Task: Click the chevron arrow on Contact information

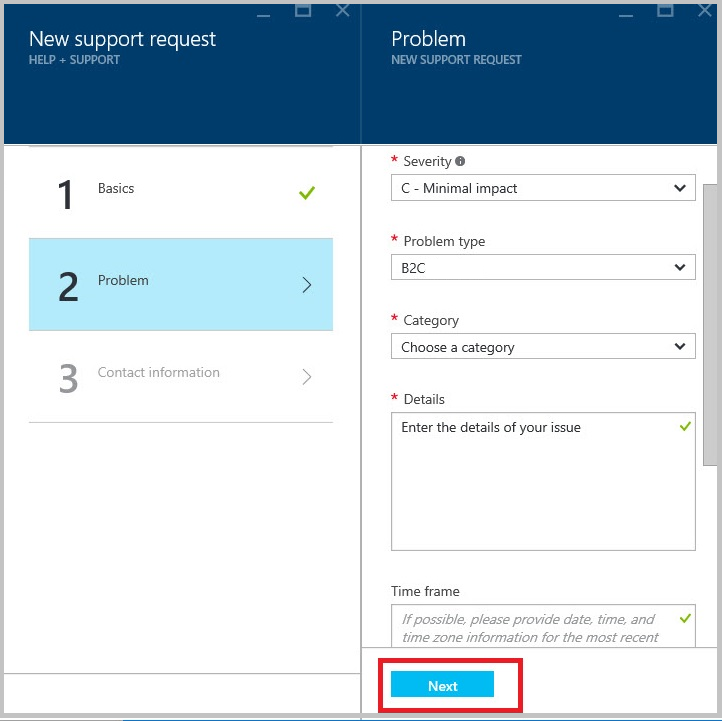Action: point(307,377)
